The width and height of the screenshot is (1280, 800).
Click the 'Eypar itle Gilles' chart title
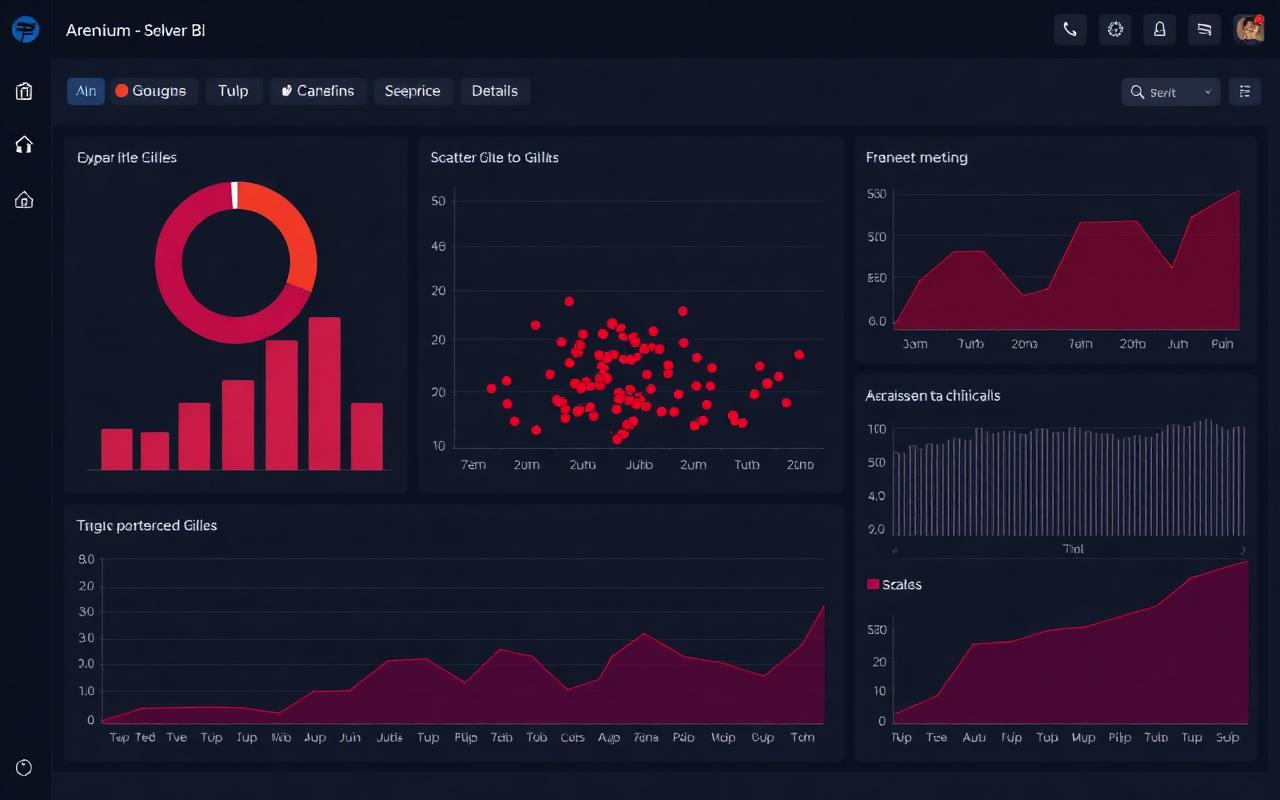[127, 158]
